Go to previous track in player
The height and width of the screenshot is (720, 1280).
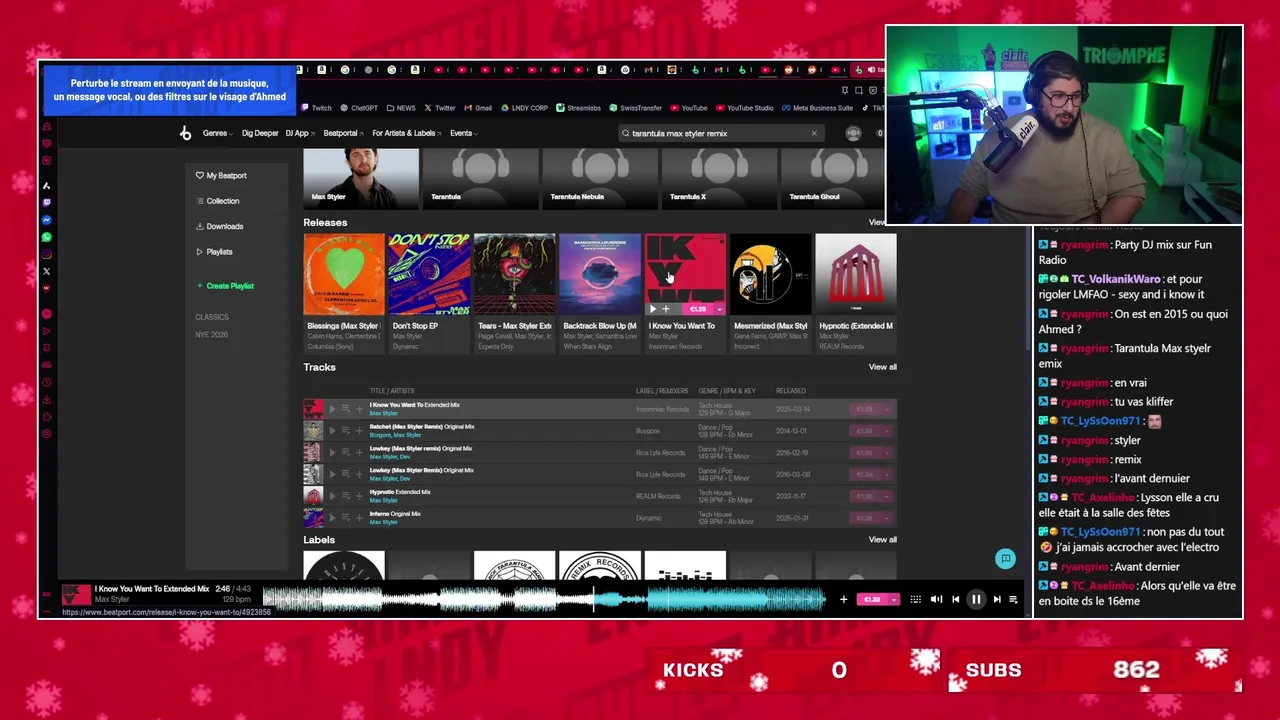tap(956, 599)
